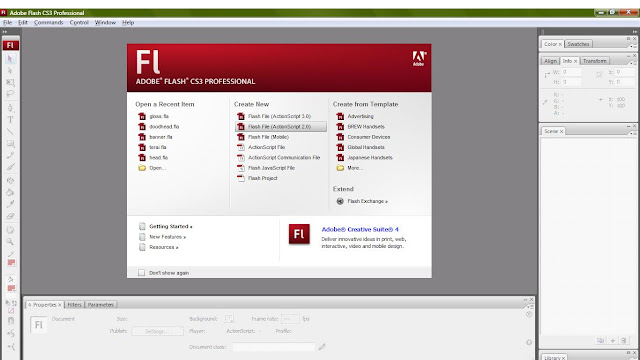Click the Publish Settings button
Viewport: 640px width, 360px height.
(x=158, y=331)
